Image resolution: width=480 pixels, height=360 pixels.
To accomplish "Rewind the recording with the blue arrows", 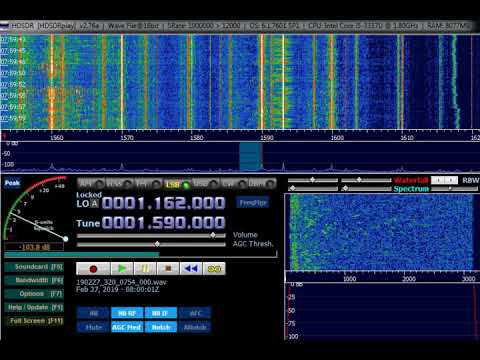I will click(191, 269).
